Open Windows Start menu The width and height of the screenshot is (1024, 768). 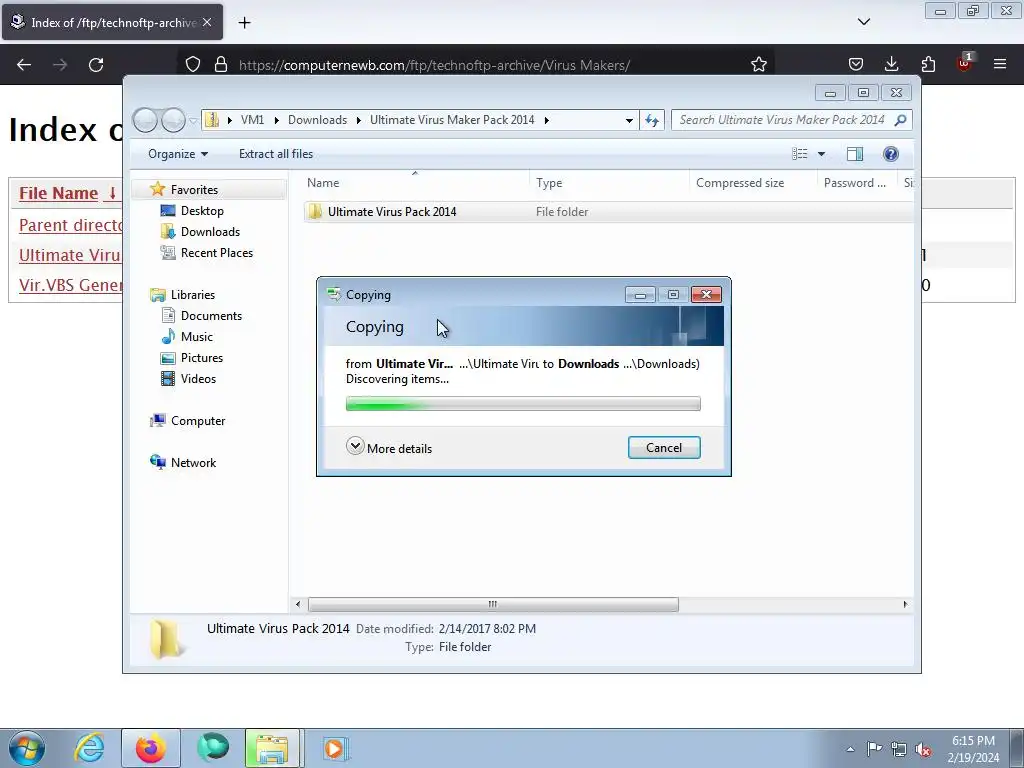coord(27,748)
